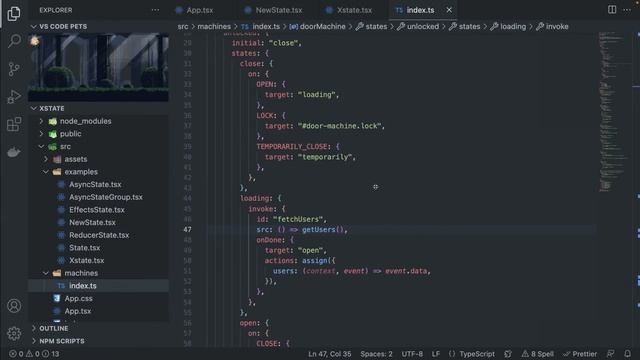Open the Search view icon
This screenshot has height=360, width=640.
click(x=14, y=41)
